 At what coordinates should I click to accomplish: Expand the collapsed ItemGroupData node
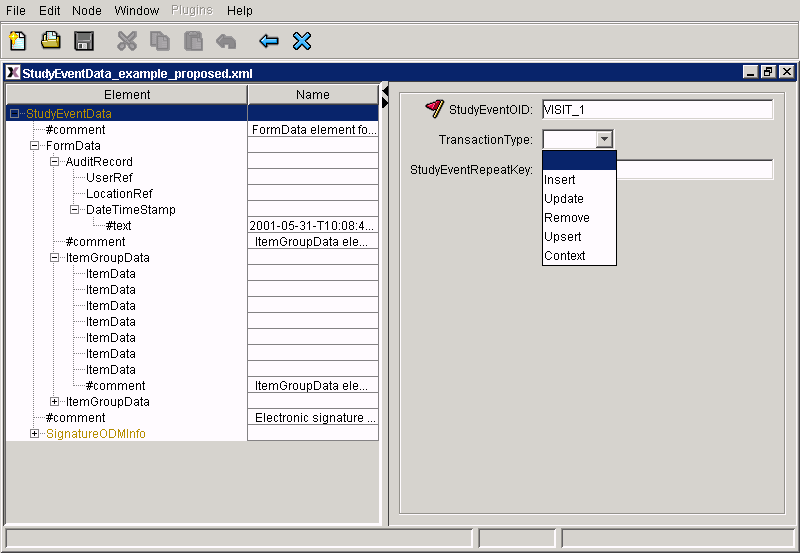tap(55, 402)
